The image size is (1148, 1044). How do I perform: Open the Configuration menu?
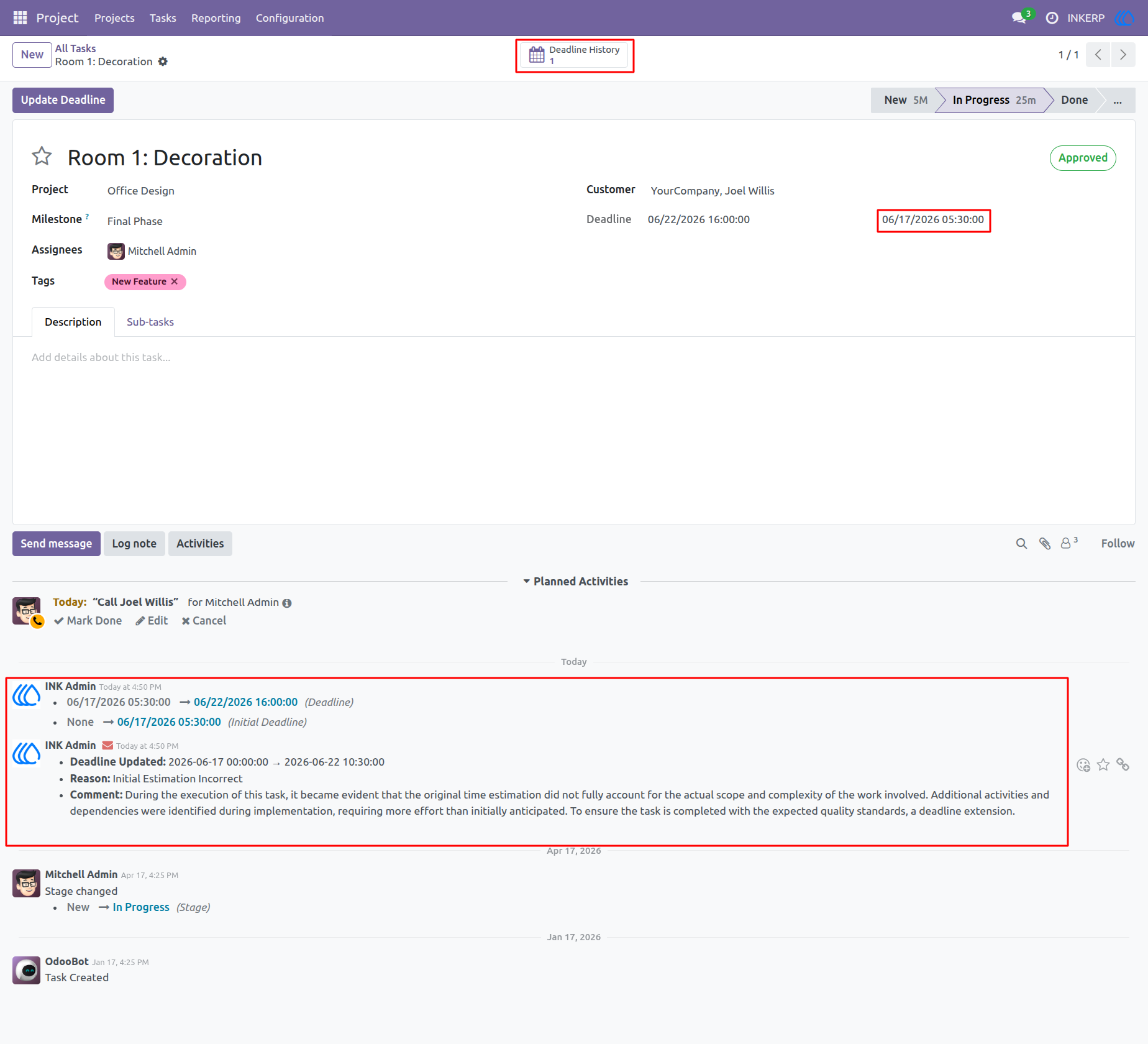289,18
